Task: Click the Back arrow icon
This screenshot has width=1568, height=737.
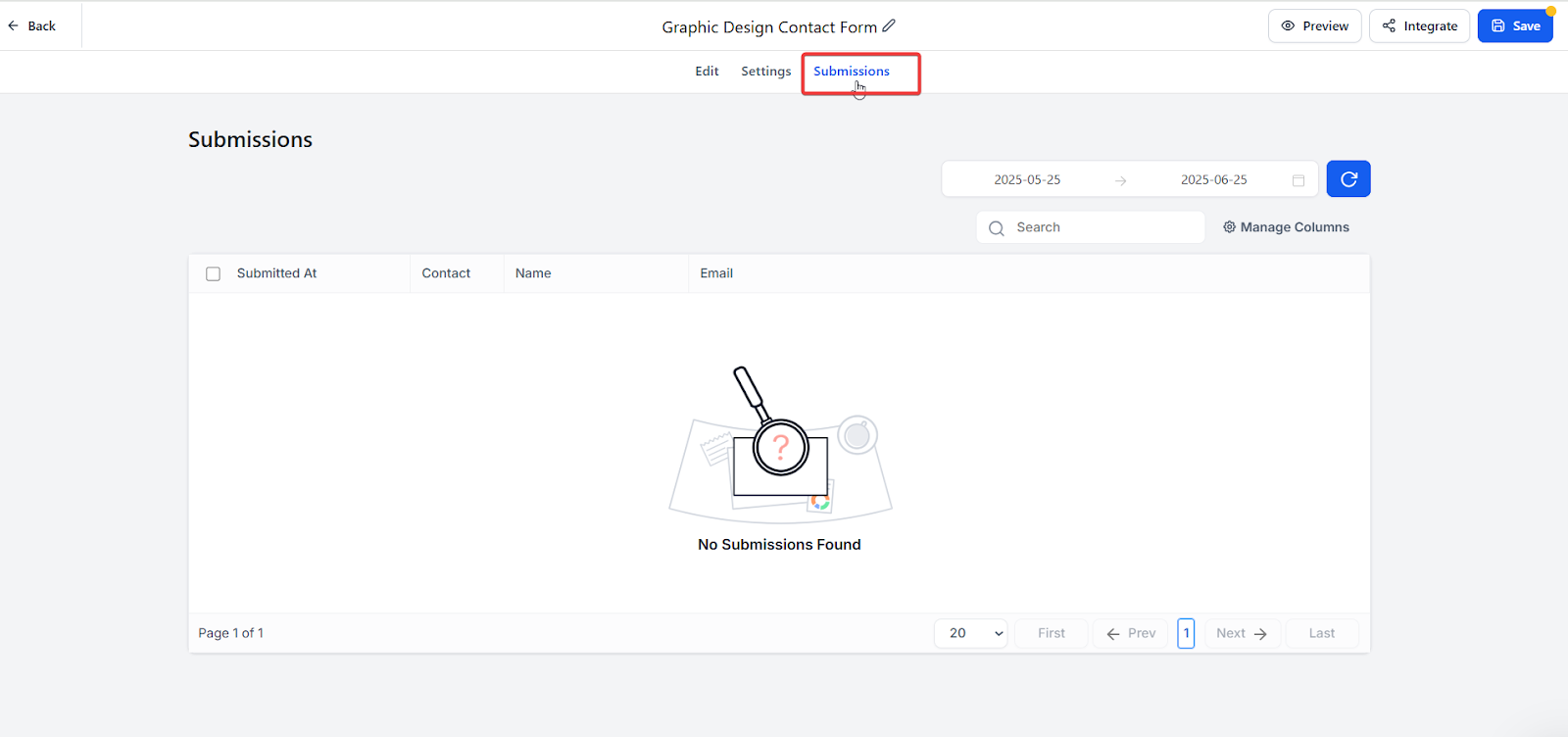Action: click(14, 26)
